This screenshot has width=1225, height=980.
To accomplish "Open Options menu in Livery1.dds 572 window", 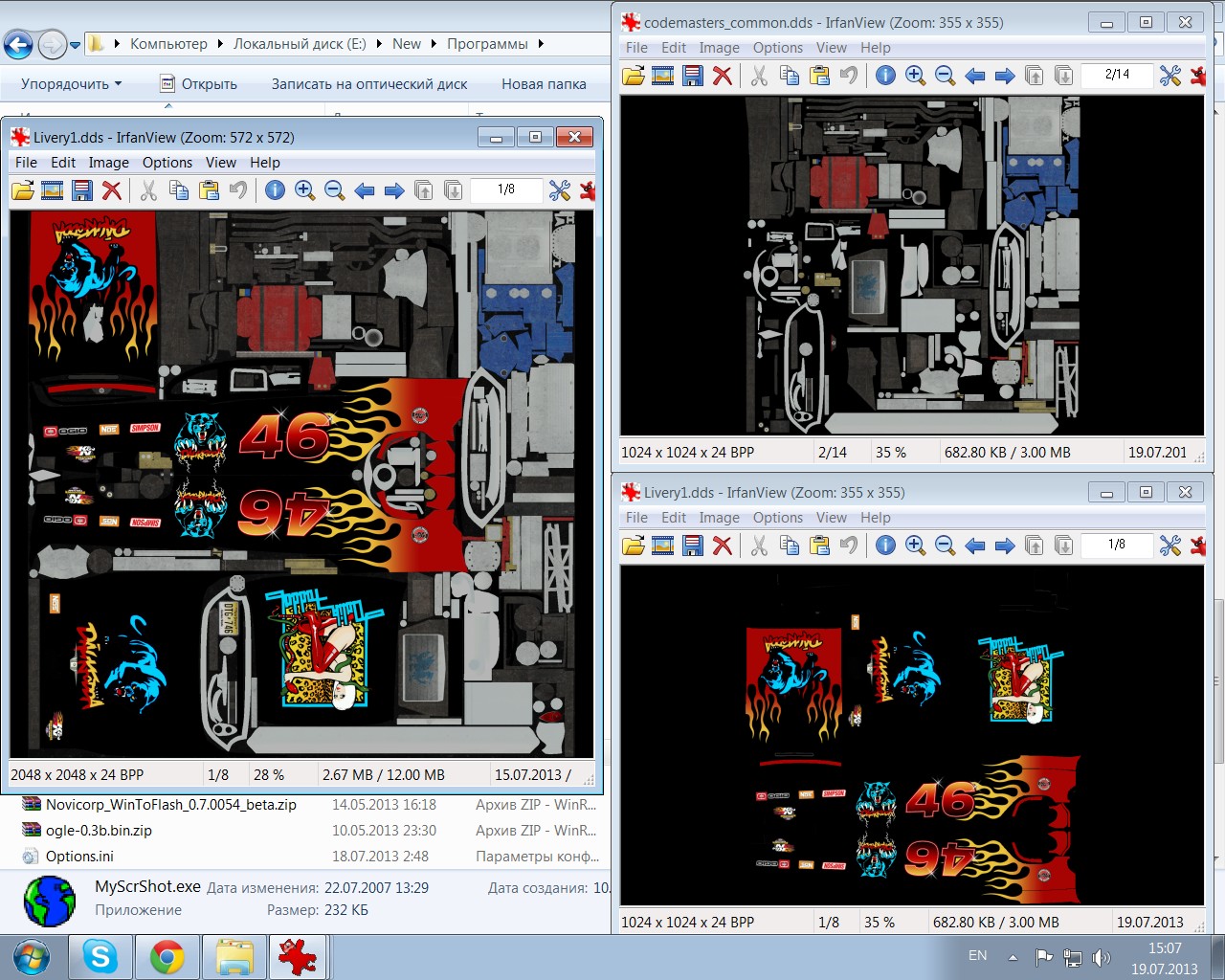I will [167, 163].
